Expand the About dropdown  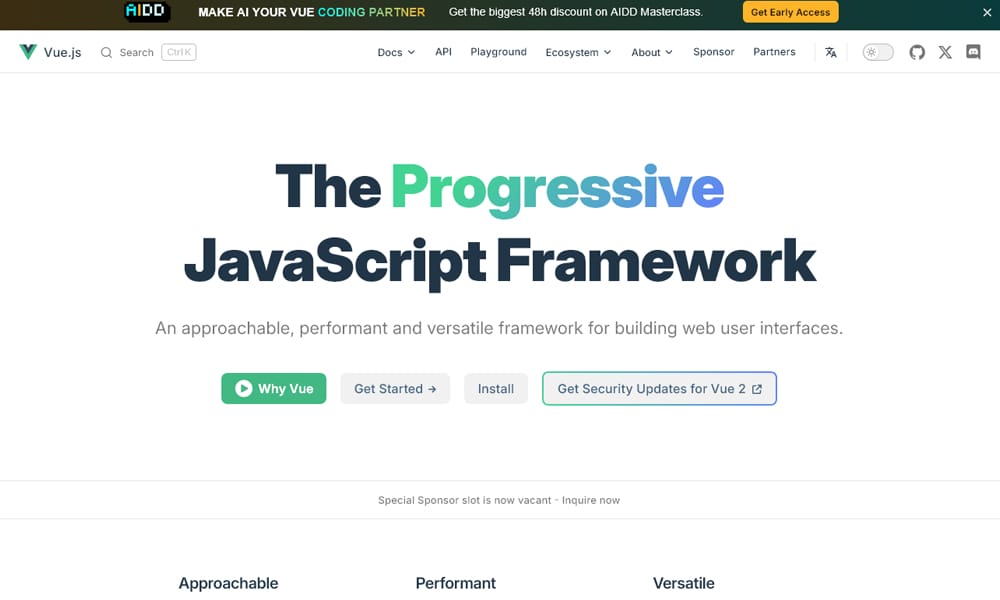(x=651, y=51)
